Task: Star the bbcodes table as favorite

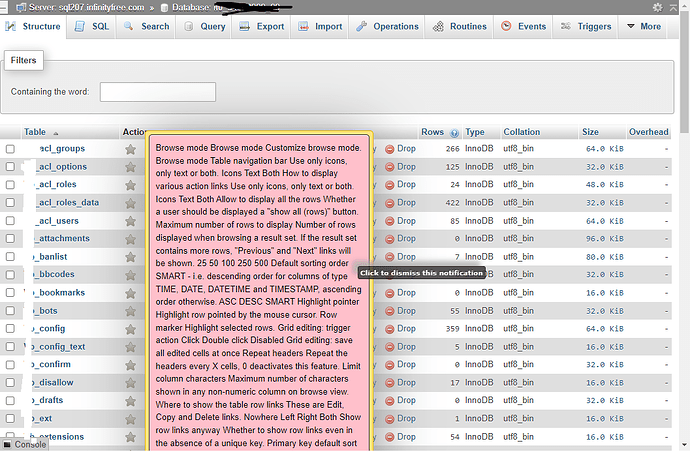Action: click(130, 275)
